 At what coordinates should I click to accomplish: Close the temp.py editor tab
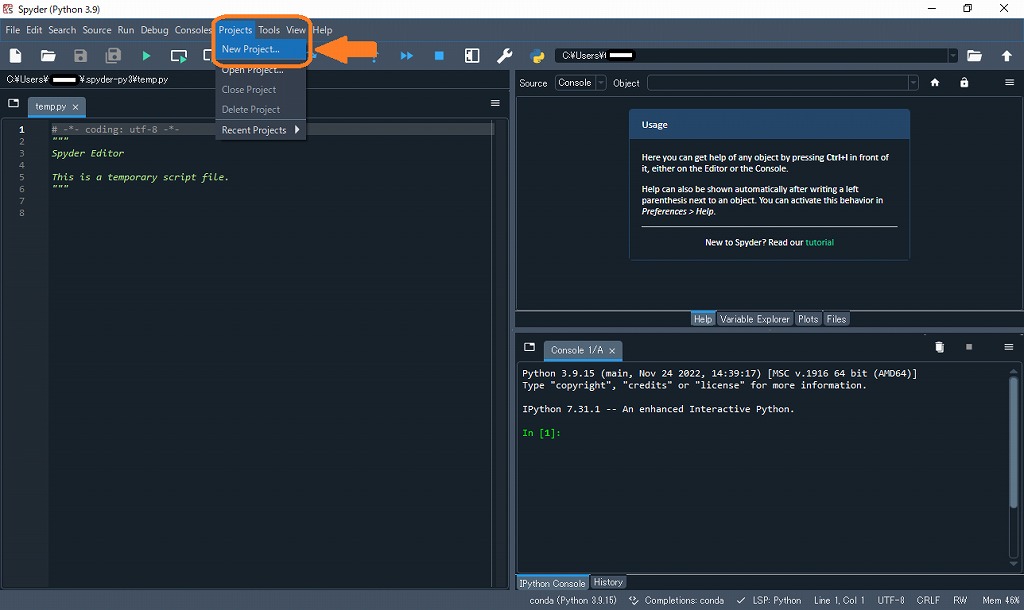click(76, 107)
